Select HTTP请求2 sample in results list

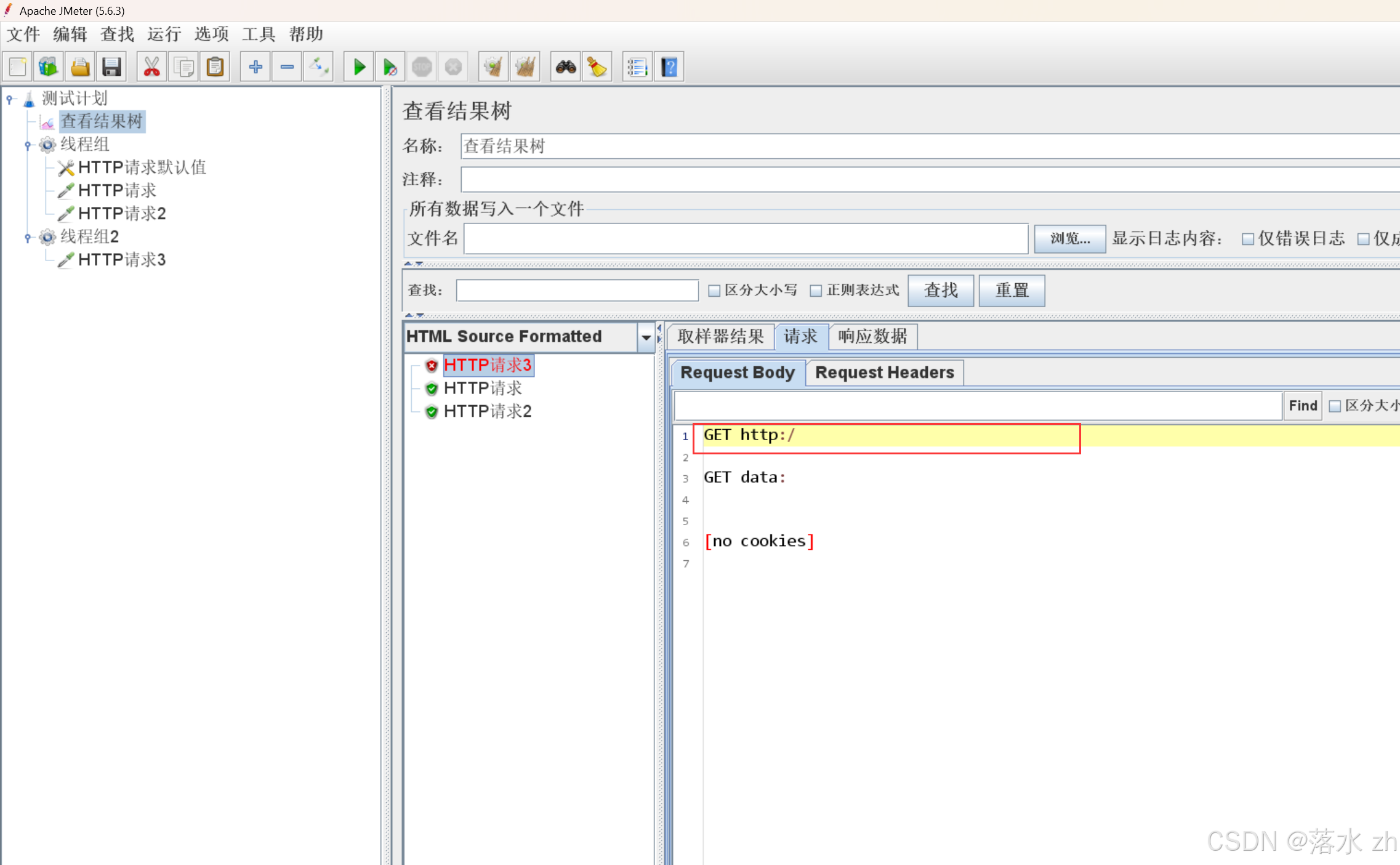(x=488, y=411)
